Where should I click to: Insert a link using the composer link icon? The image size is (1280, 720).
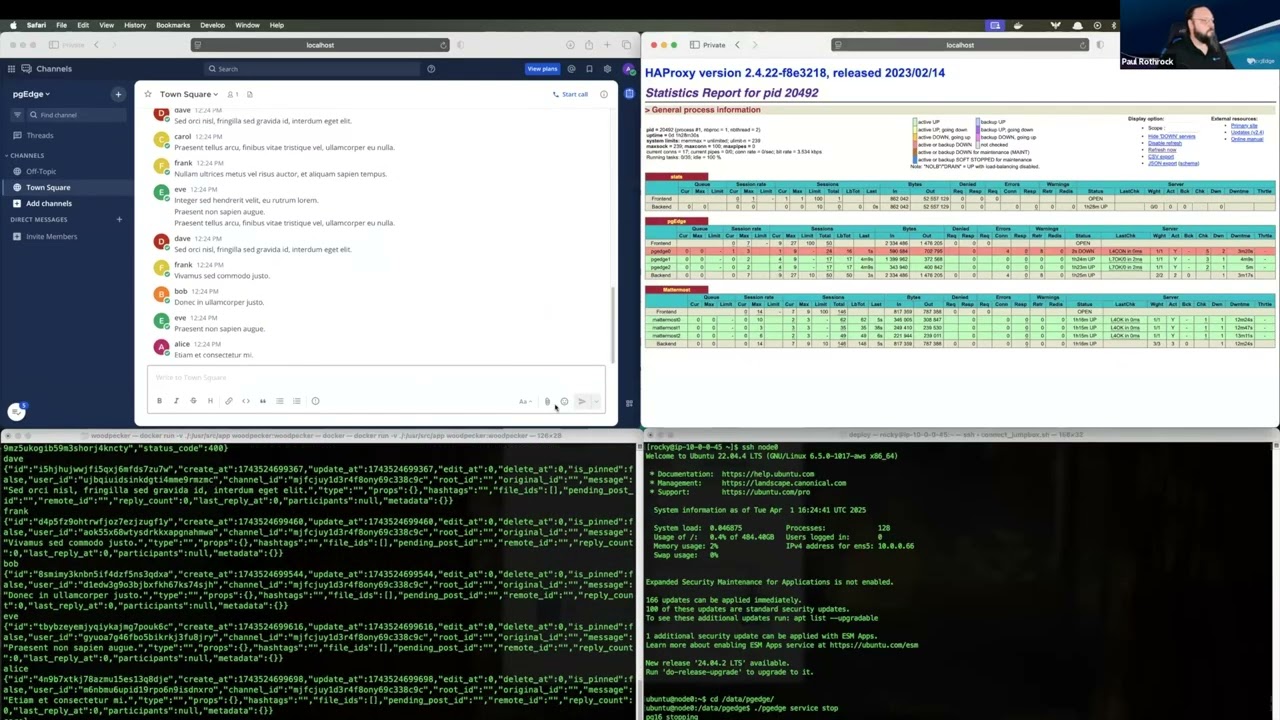[228, 401]
